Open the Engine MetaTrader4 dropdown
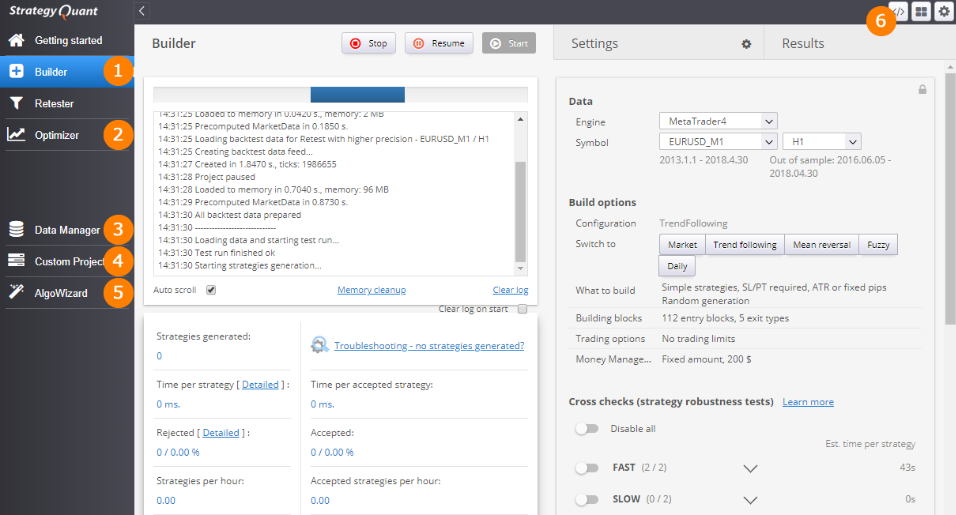This screenshot has height=515, width=956. click(717, 121)
